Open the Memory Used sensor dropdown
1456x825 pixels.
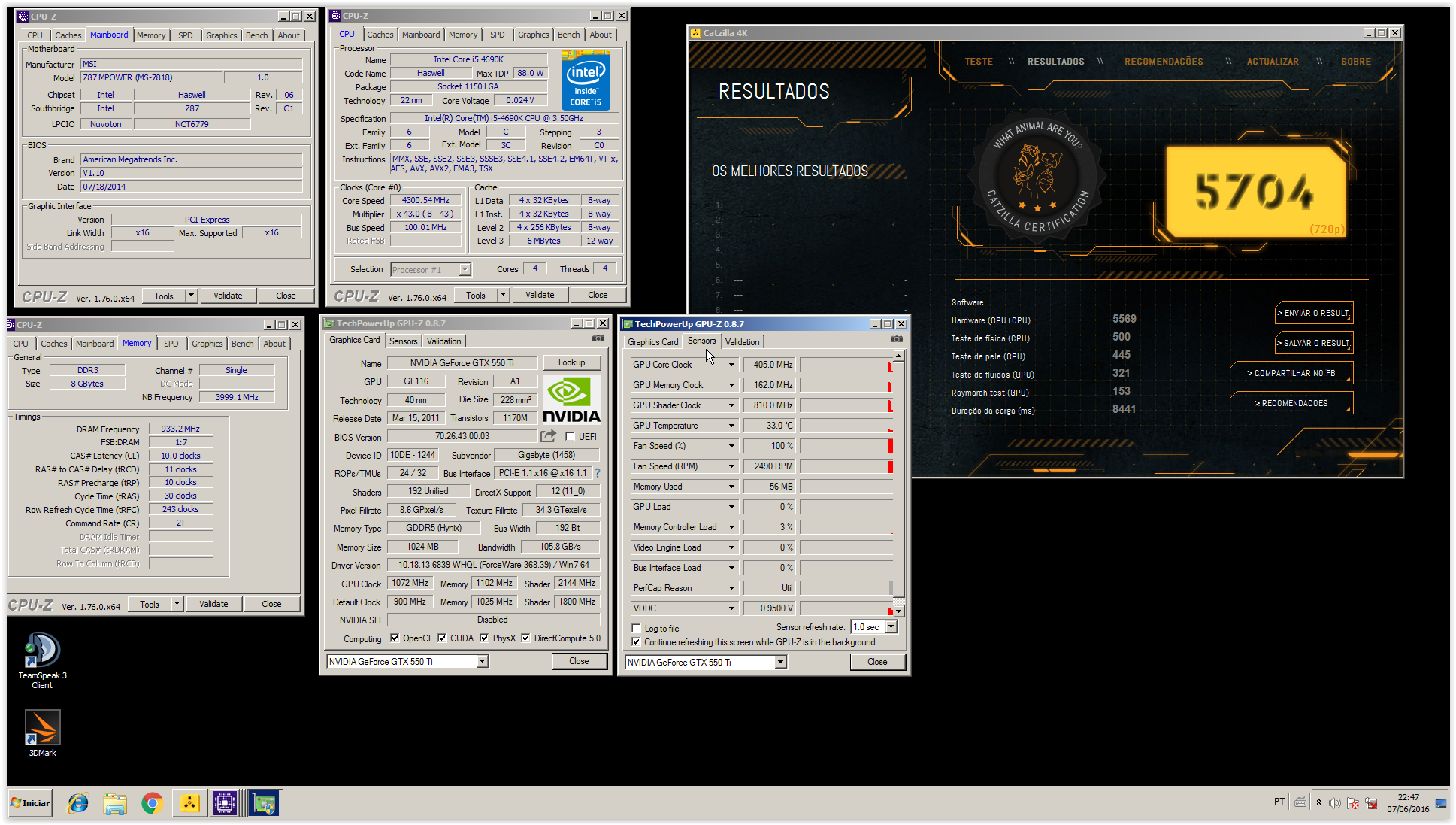(731, 487)
